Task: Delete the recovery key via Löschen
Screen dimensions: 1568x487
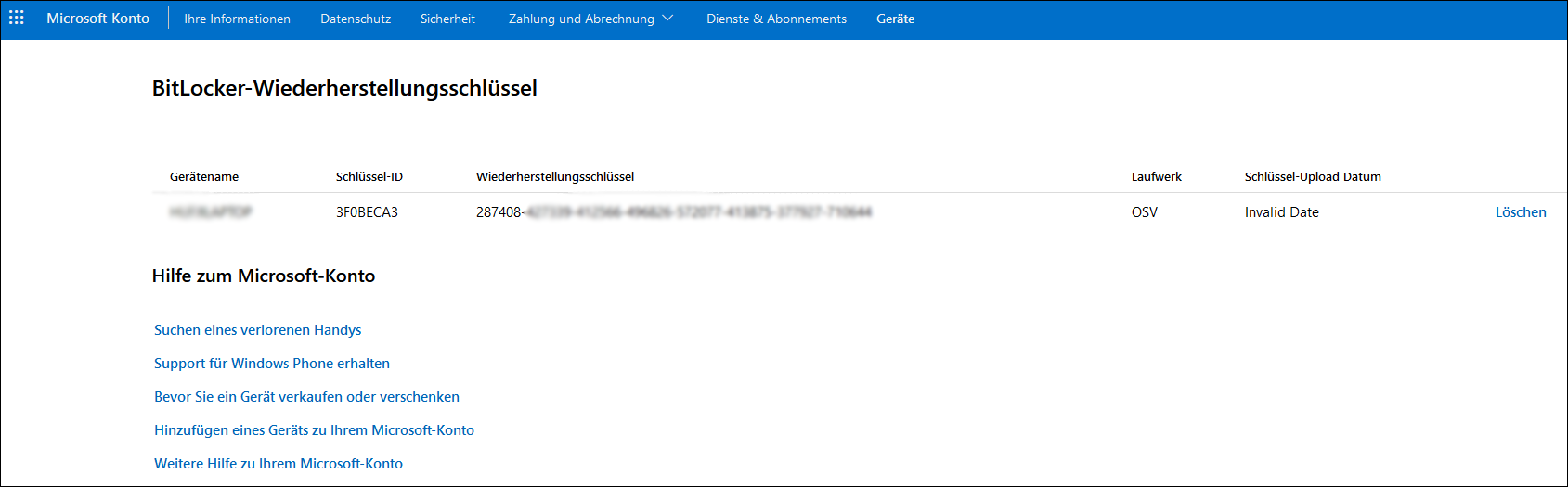Action: [1521, 212]
